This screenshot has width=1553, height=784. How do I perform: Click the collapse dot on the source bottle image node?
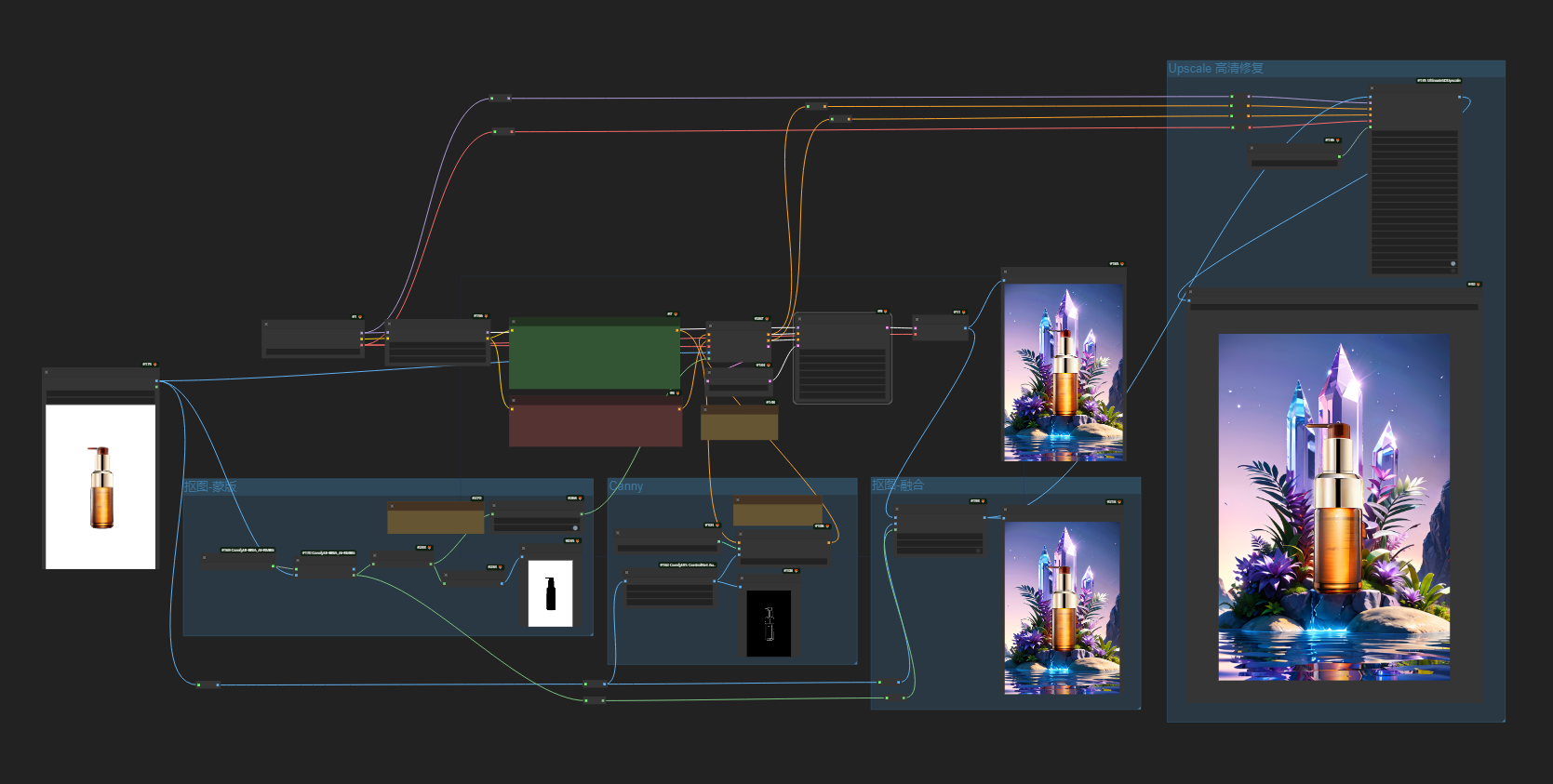pos(47,372)
